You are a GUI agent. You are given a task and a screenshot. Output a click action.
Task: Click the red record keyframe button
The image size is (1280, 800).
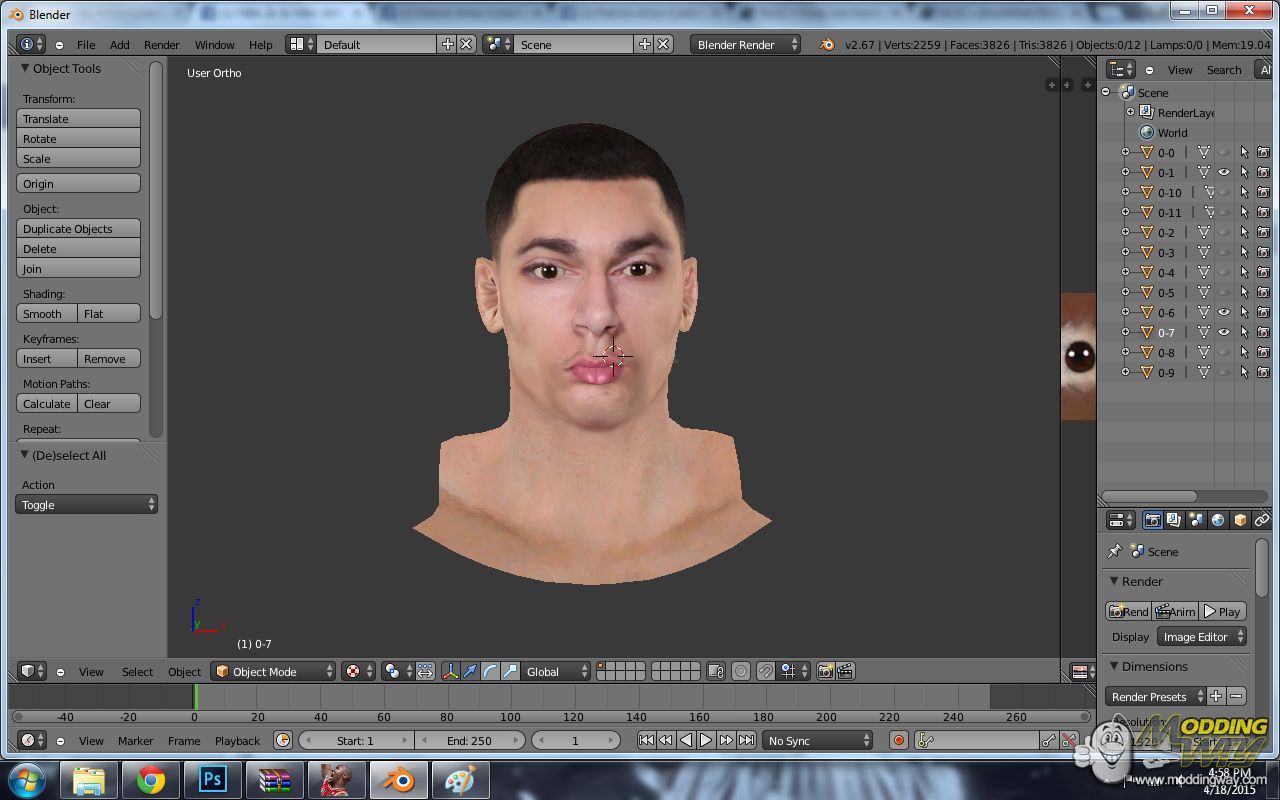coord(898,740)
